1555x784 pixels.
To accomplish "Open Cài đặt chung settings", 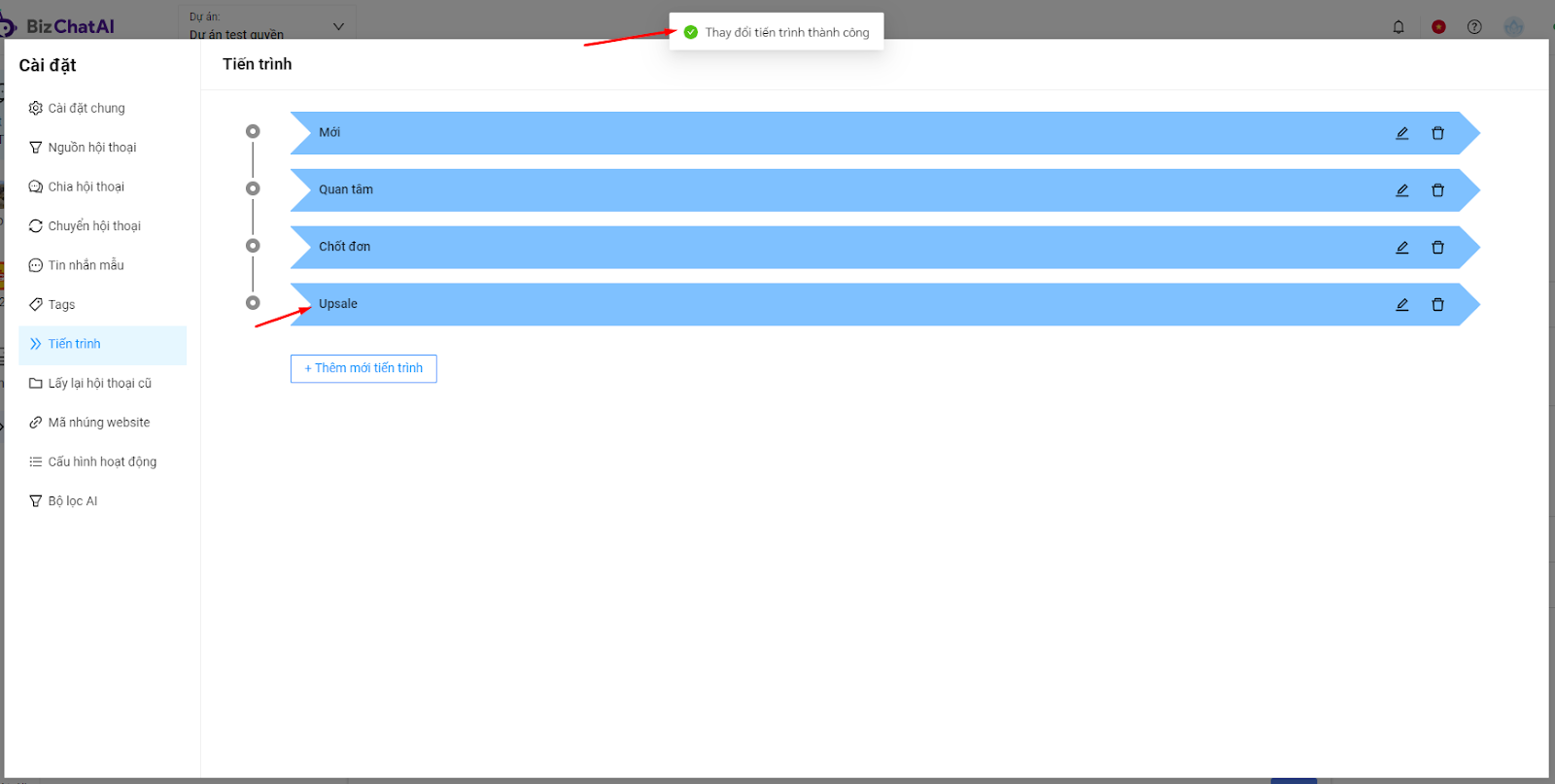I will pos(86,108).
